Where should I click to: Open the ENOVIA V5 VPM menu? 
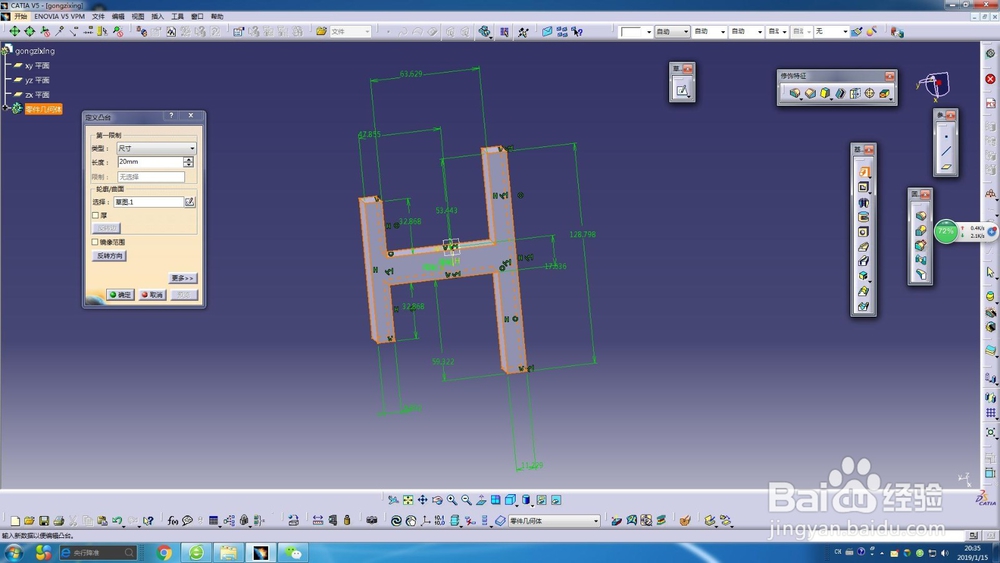pyautogui.click(x=59, y=16)
